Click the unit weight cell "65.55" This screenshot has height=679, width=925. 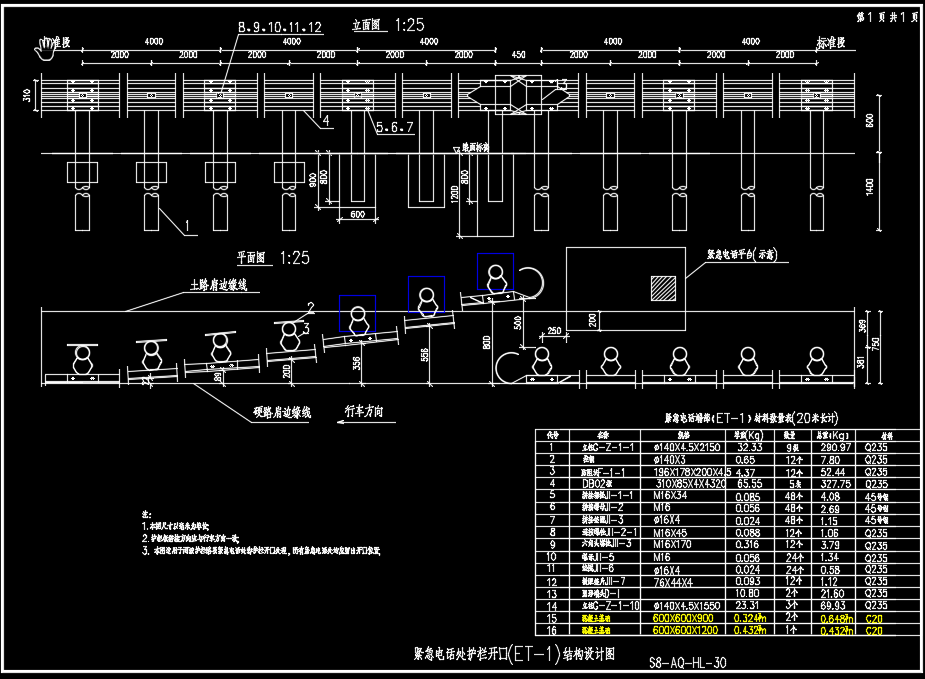pos(749,484)
